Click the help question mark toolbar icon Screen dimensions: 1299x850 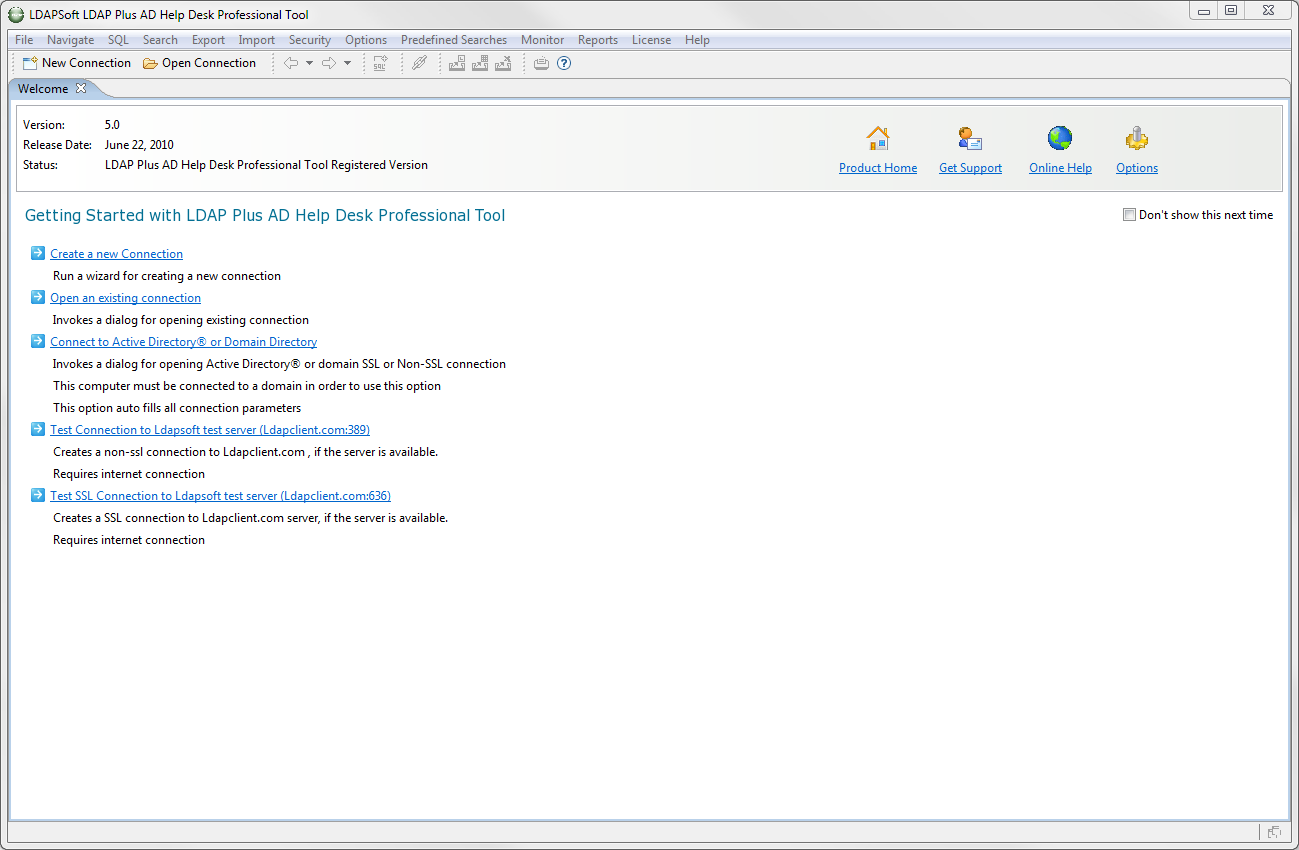564,63
